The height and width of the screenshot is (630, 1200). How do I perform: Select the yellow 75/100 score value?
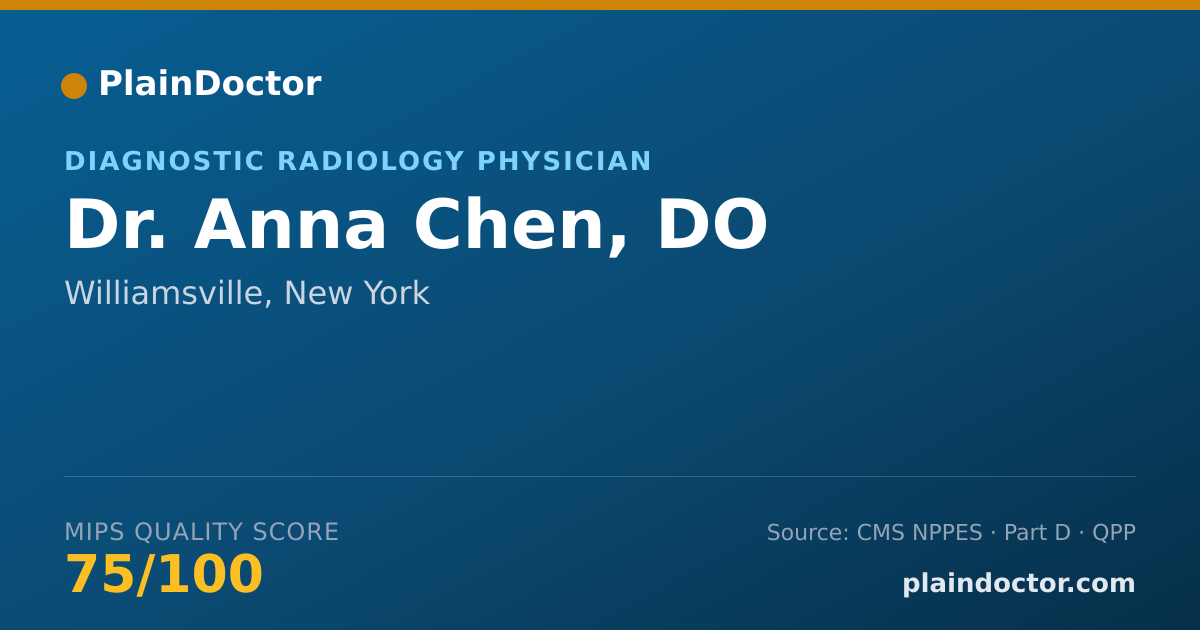pos(164,575)
